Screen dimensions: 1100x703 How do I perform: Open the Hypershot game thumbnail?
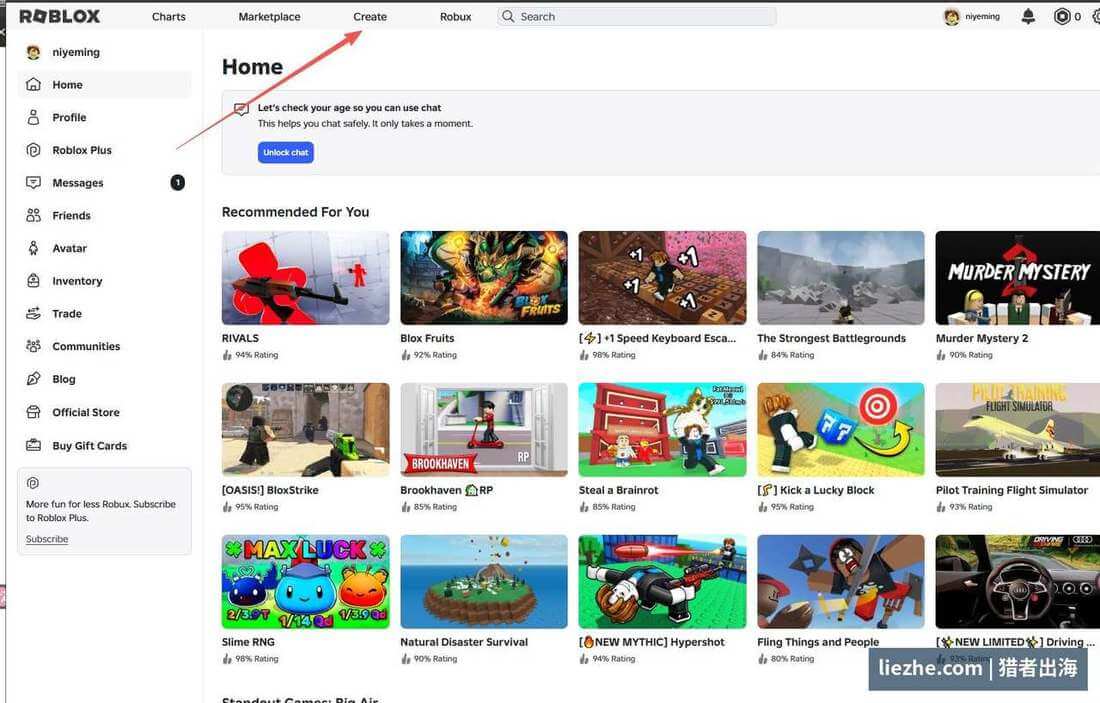tap(662, 582)
